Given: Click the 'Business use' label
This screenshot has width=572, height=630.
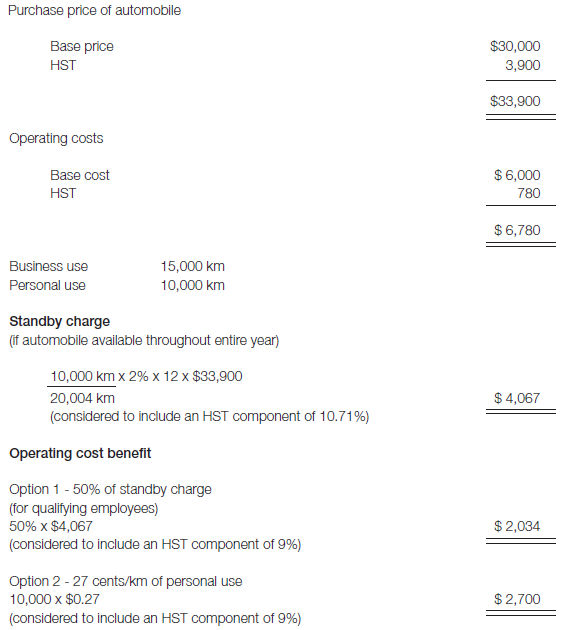Looking at the screenshot, I should [49, 266].
